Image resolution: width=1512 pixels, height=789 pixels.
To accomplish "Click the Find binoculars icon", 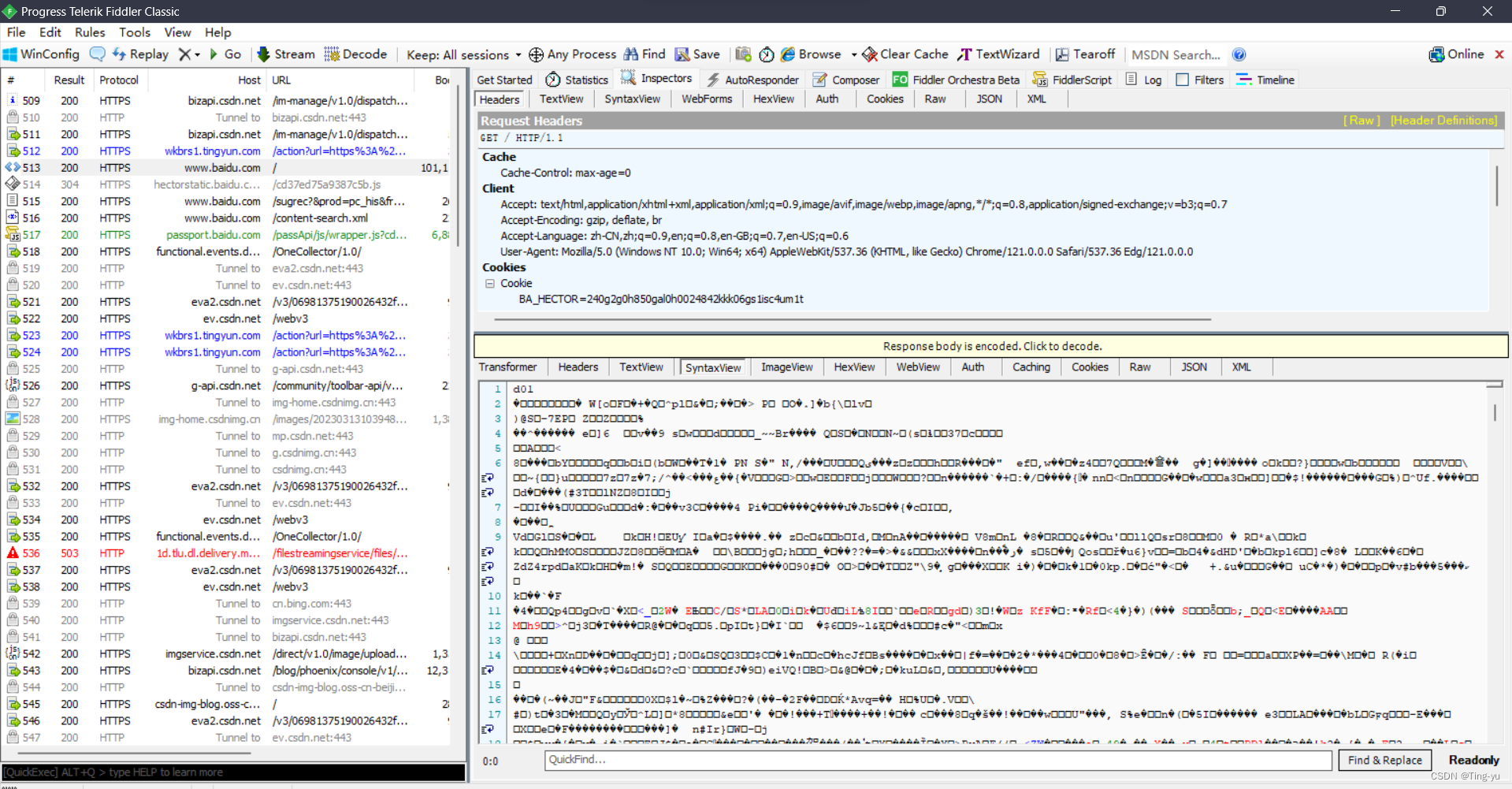I will coord(631,54).
